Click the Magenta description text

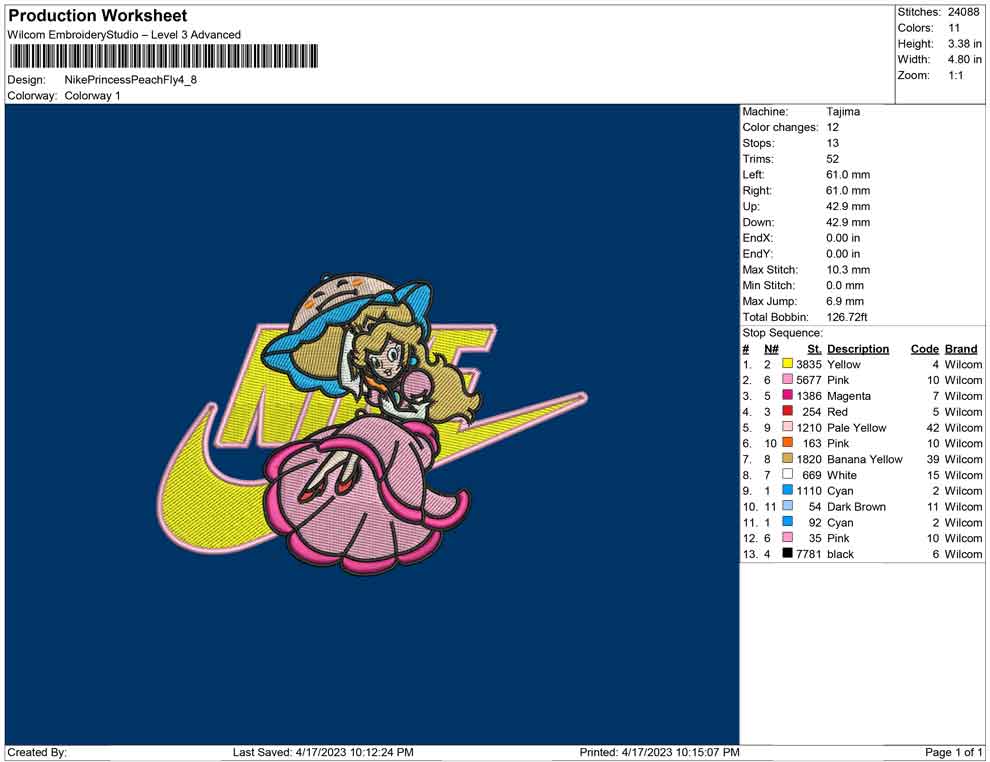849,396
